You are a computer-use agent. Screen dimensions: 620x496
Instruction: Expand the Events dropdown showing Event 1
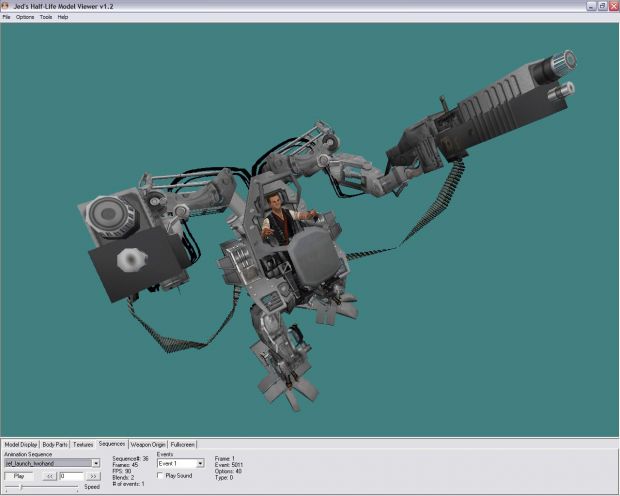click(200, 463)
